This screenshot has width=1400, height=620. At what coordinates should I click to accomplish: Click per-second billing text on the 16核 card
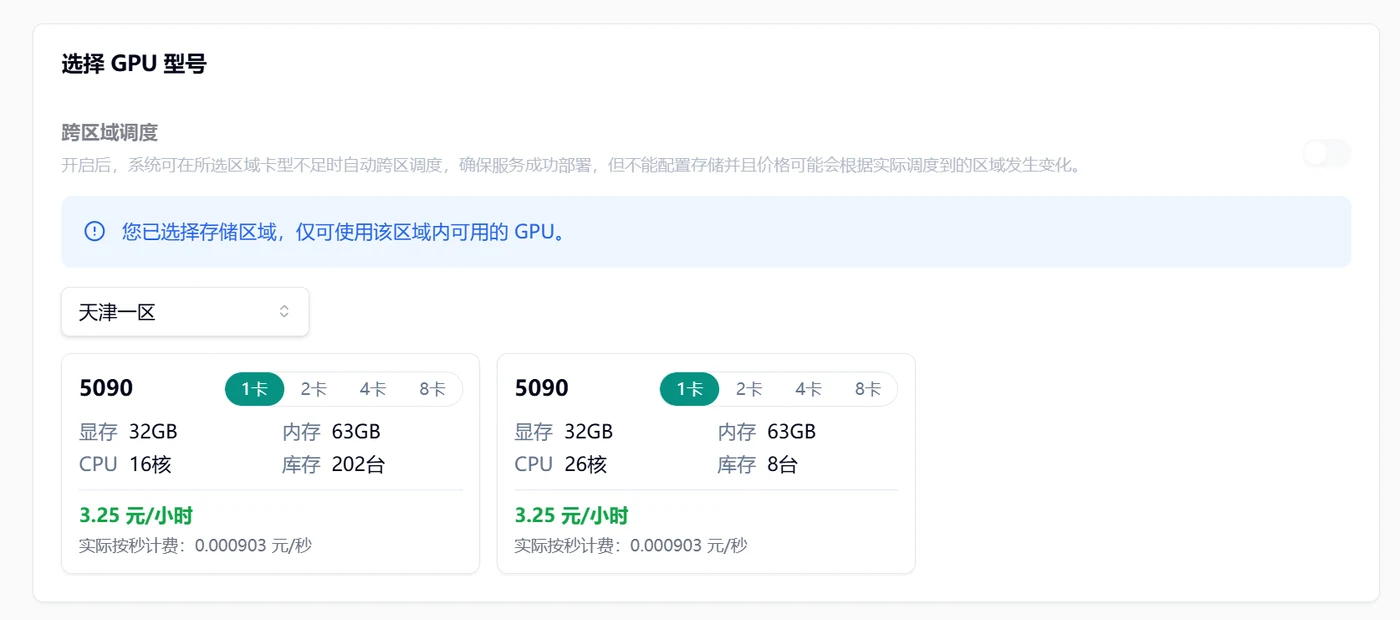pyautogui.click(x=195, y=546)
